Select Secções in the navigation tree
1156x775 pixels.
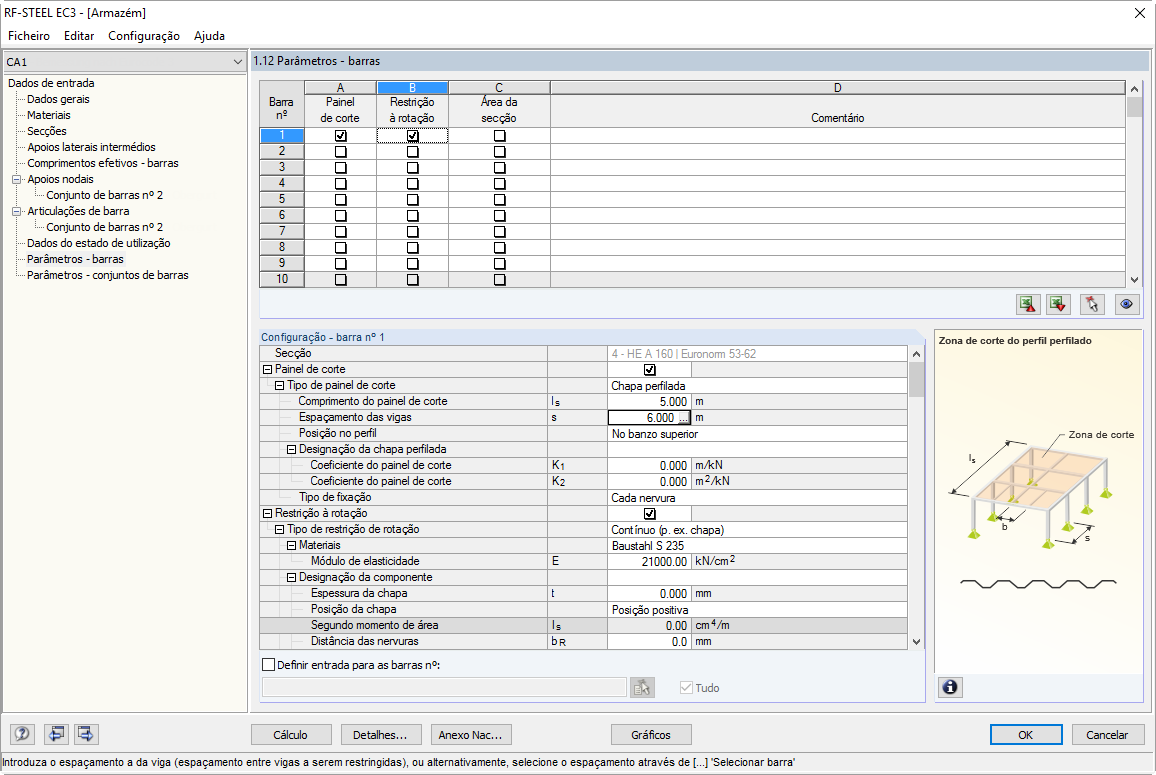coord(46,131)
